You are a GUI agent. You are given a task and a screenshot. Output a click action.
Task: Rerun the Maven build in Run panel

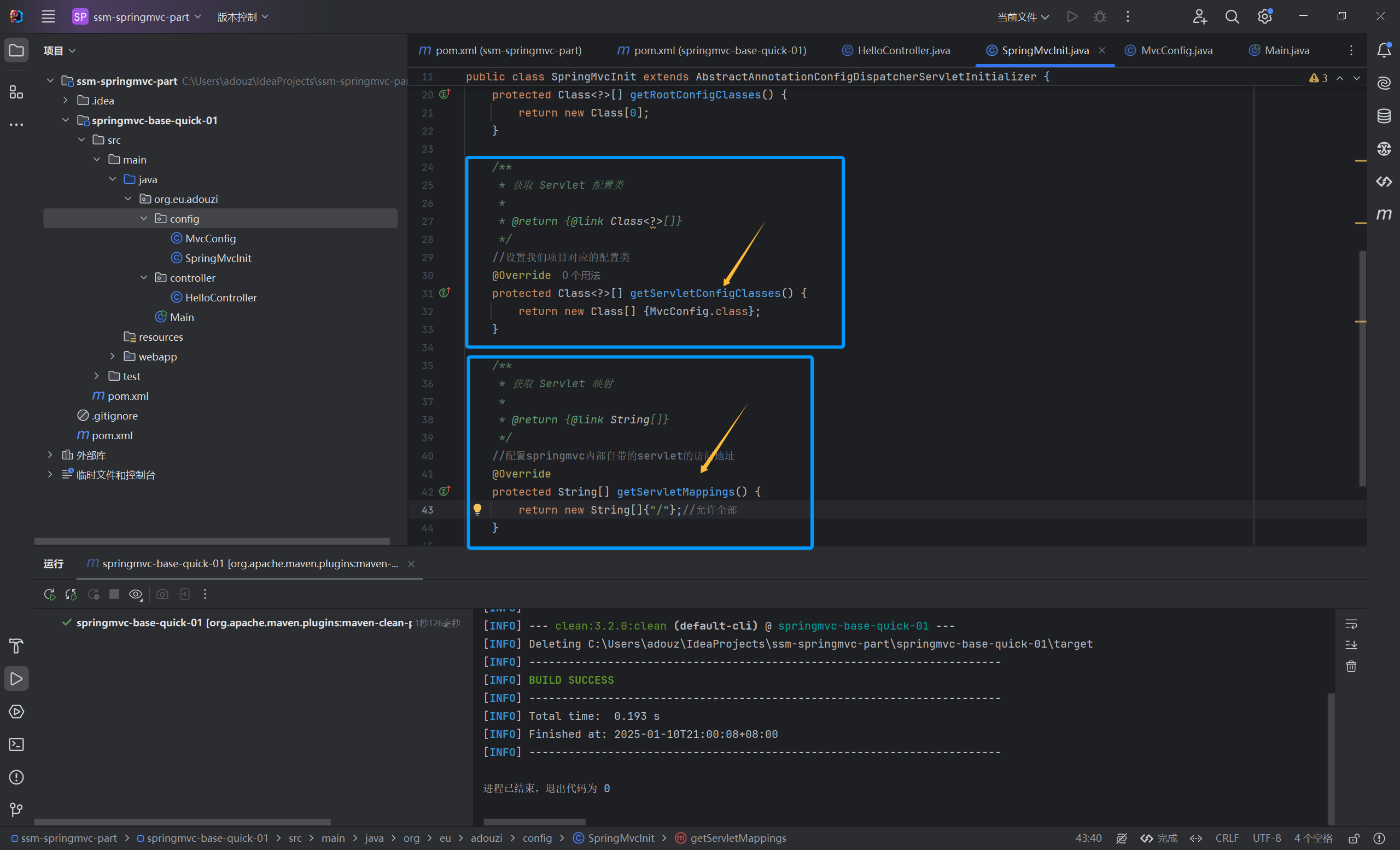click(49, 595)
